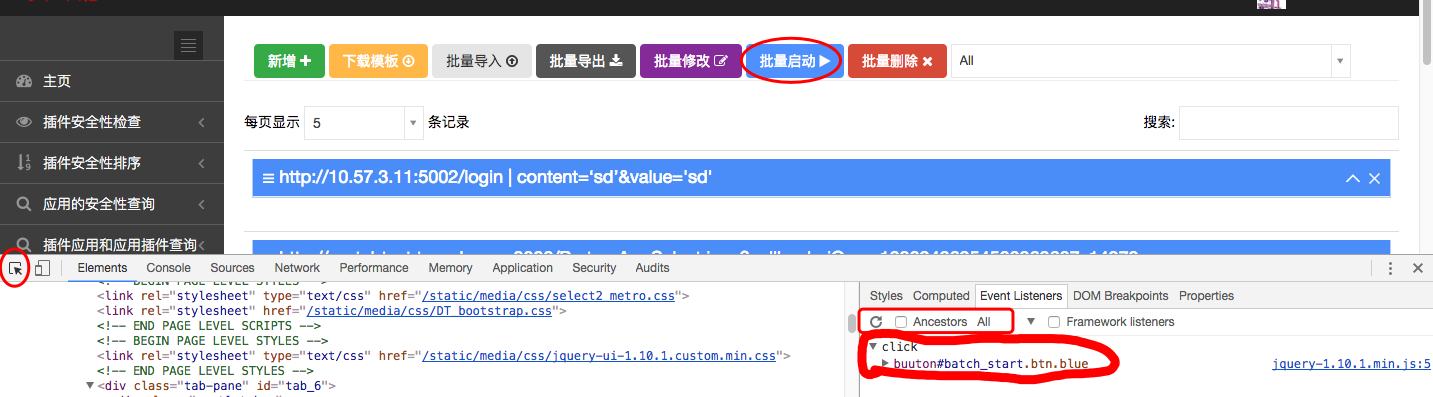Open 插件应用和应用插件查询 sidebar menu
Screen dimensions: 1433x397
click(x=112, y=243)
